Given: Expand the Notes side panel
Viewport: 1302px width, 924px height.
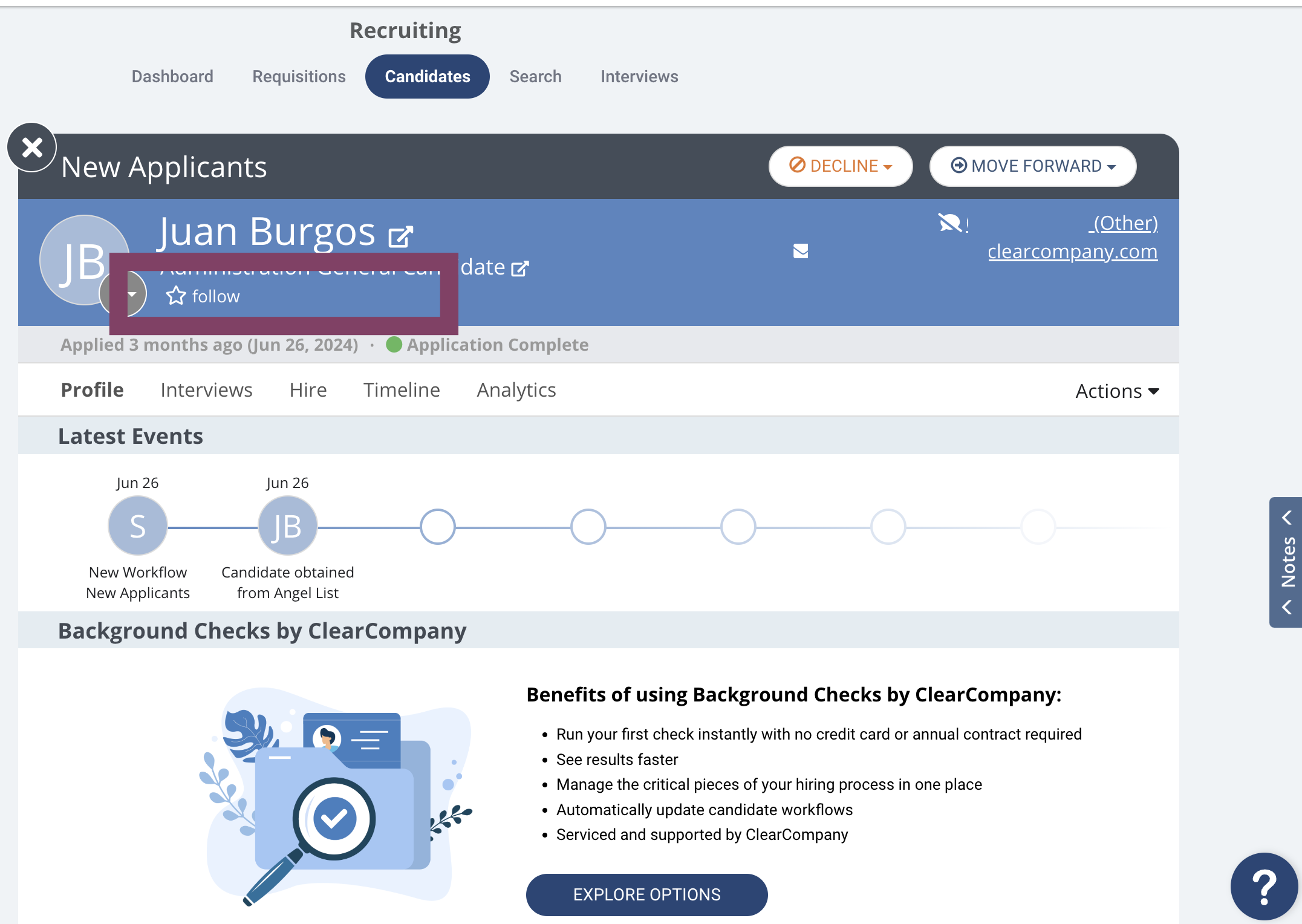Looking at the screenshot, I should click(1286, 562).
